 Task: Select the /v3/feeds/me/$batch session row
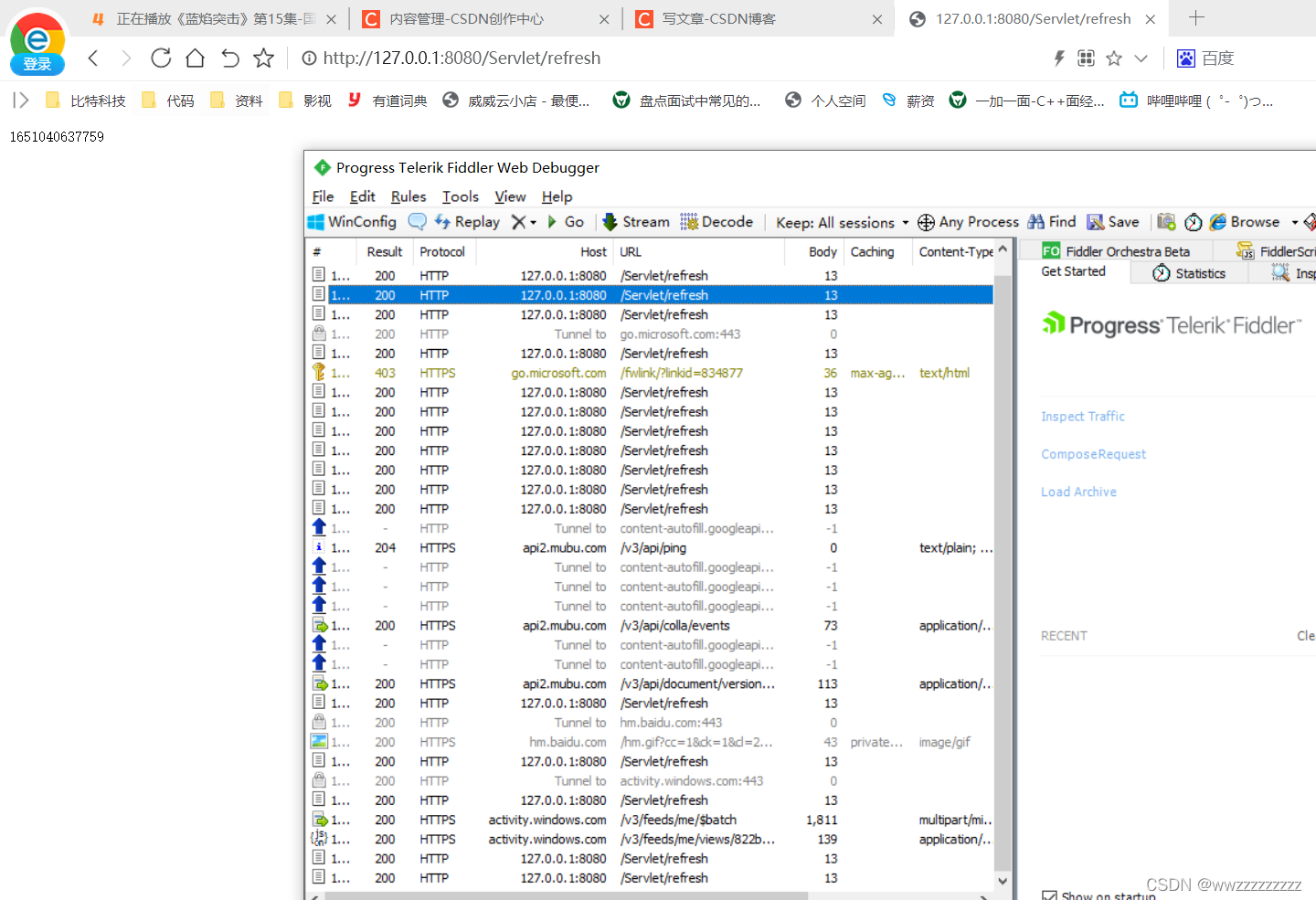coord(651,820)
